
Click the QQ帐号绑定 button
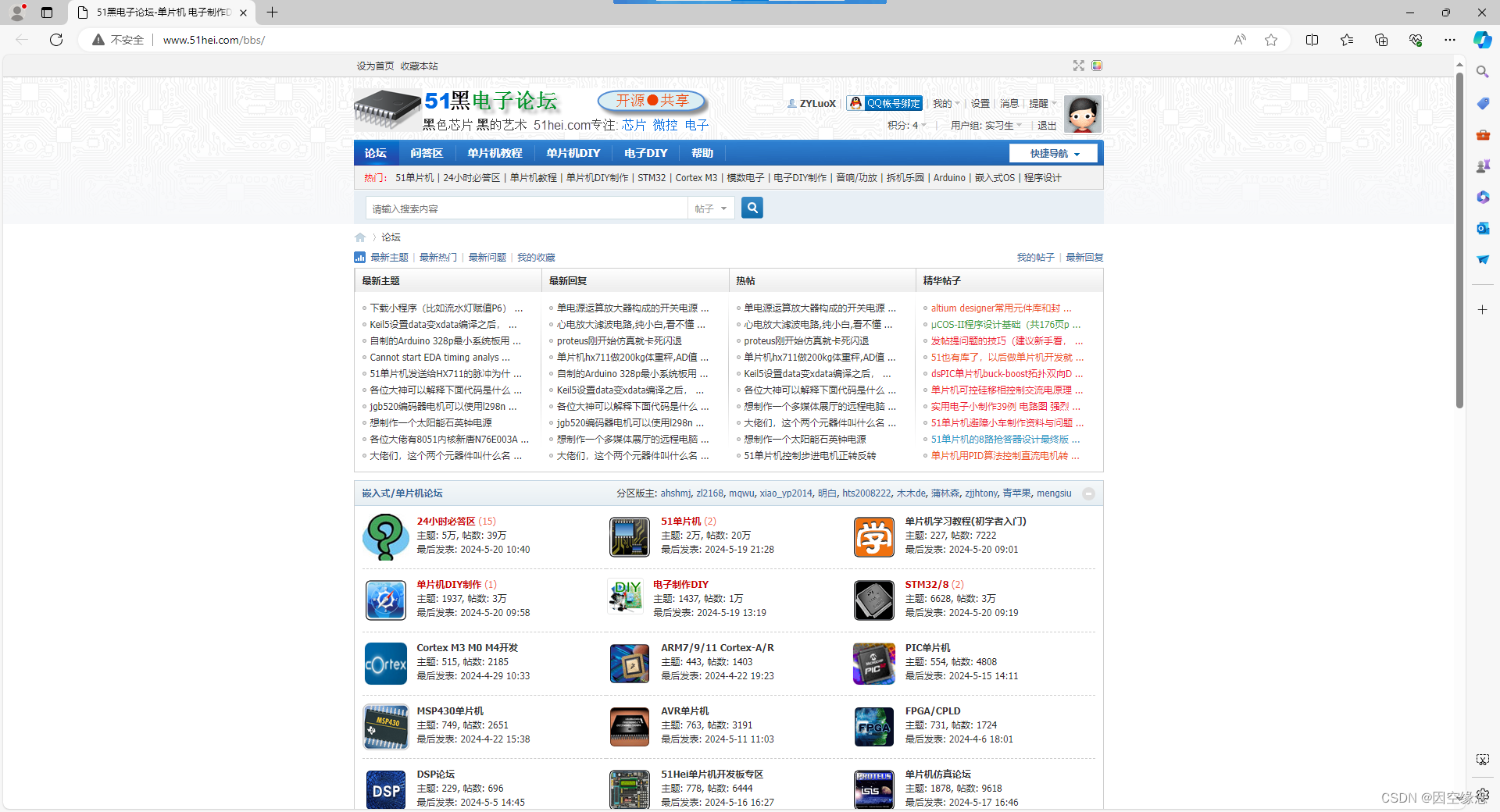click(885, 103)
